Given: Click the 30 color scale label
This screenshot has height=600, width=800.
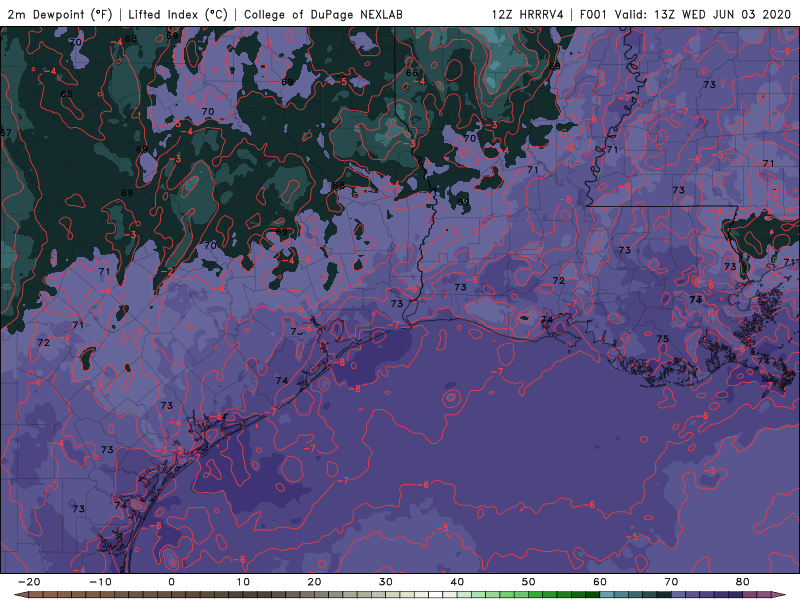Looking at the screenshot, I should point(386,582).
